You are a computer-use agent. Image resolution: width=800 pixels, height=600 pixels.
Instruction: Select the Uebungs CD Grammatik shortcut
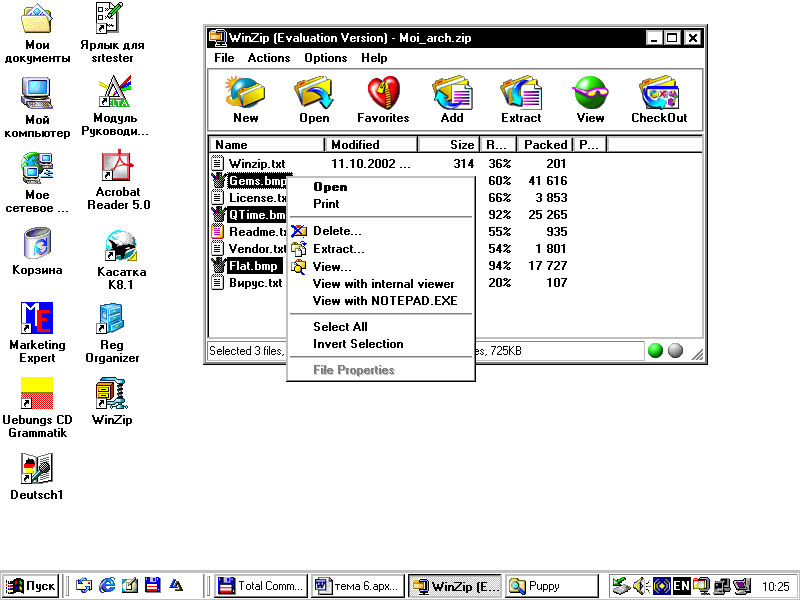37,407
